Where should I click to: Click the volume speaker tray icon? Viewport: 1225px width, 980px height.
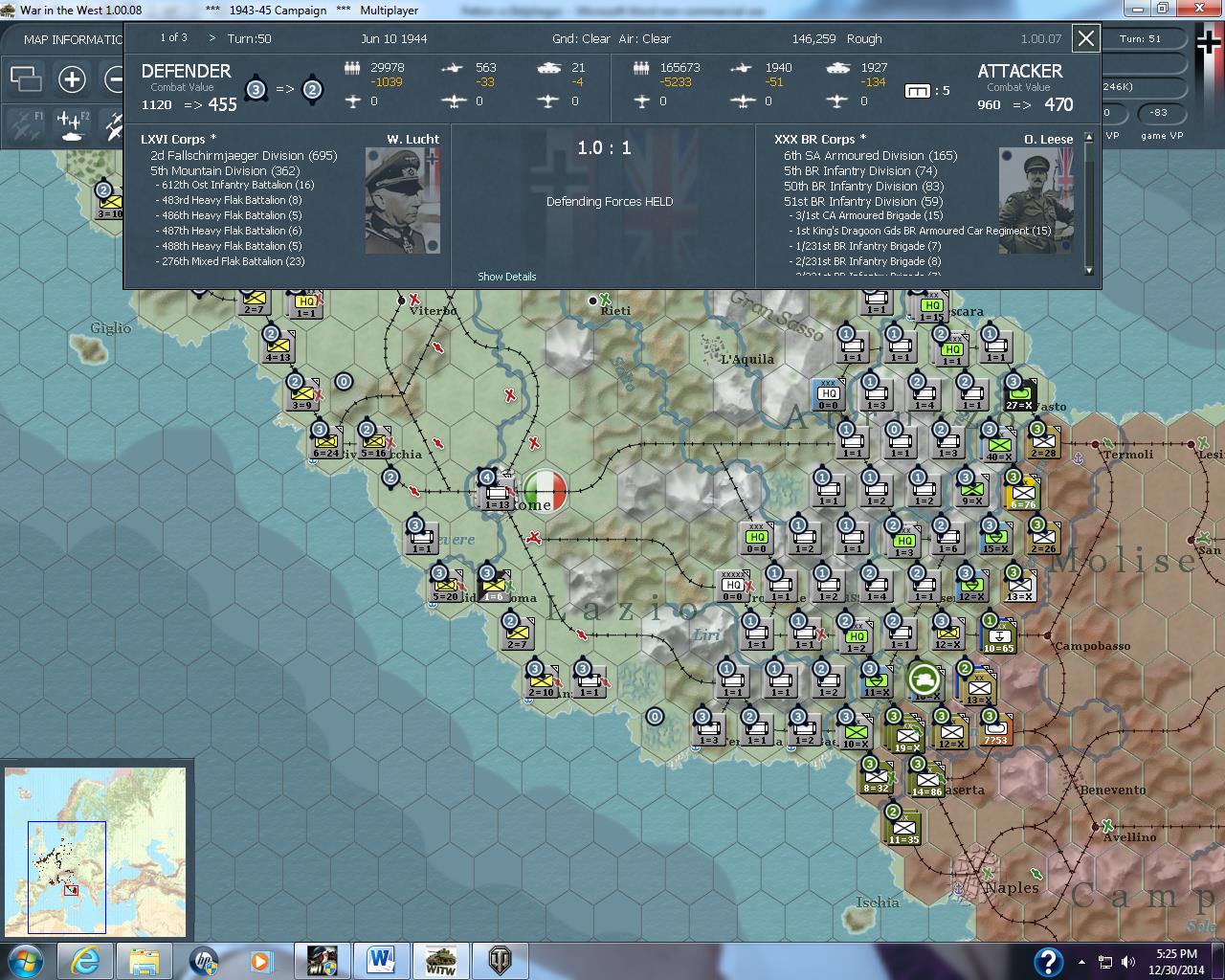(1129, 962)
